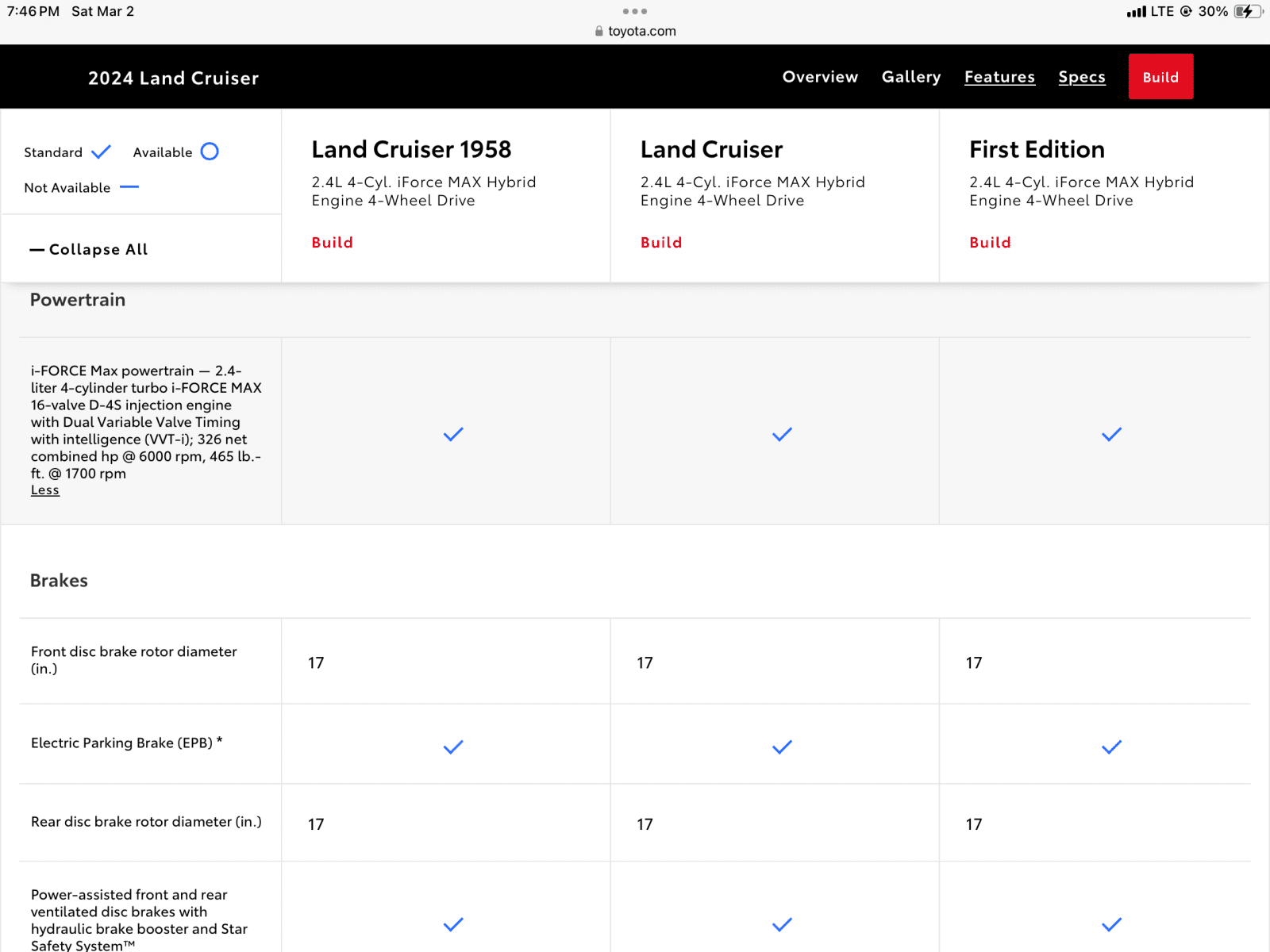This screenshot has height=952, width=1270.
Task: Click the i-FORCE Max powertrain description text
Action: coord(146,422)
